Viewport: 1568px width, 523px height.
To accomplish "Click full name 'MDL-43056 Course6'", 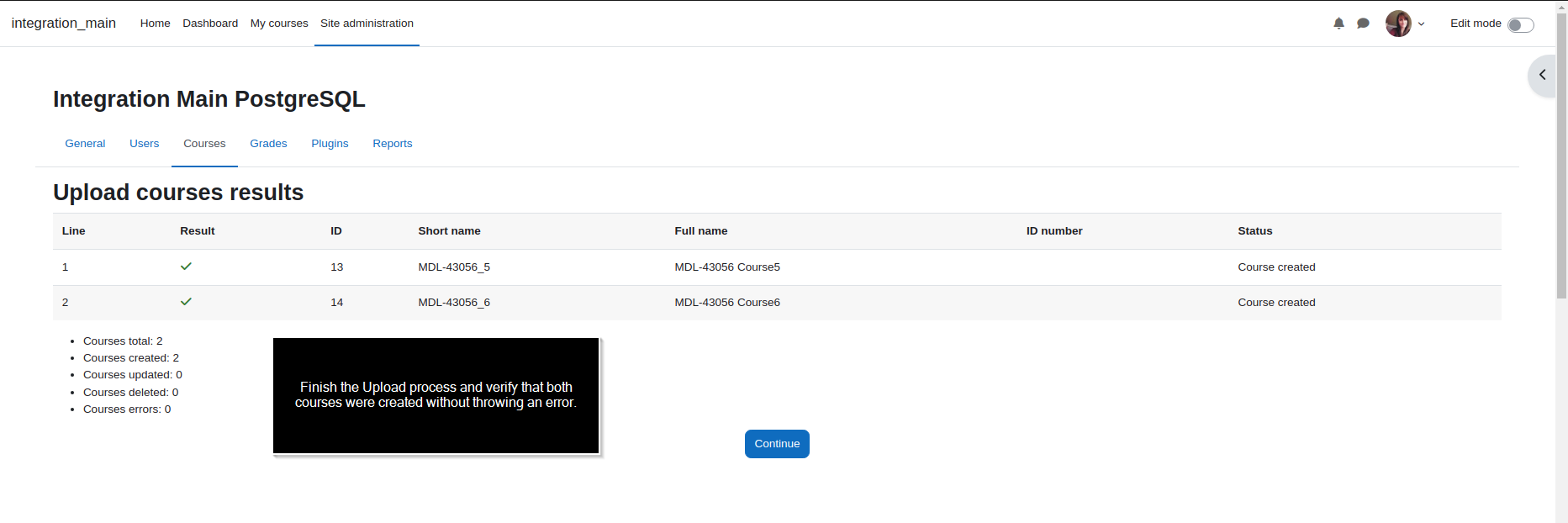I will tap(727, 303).
